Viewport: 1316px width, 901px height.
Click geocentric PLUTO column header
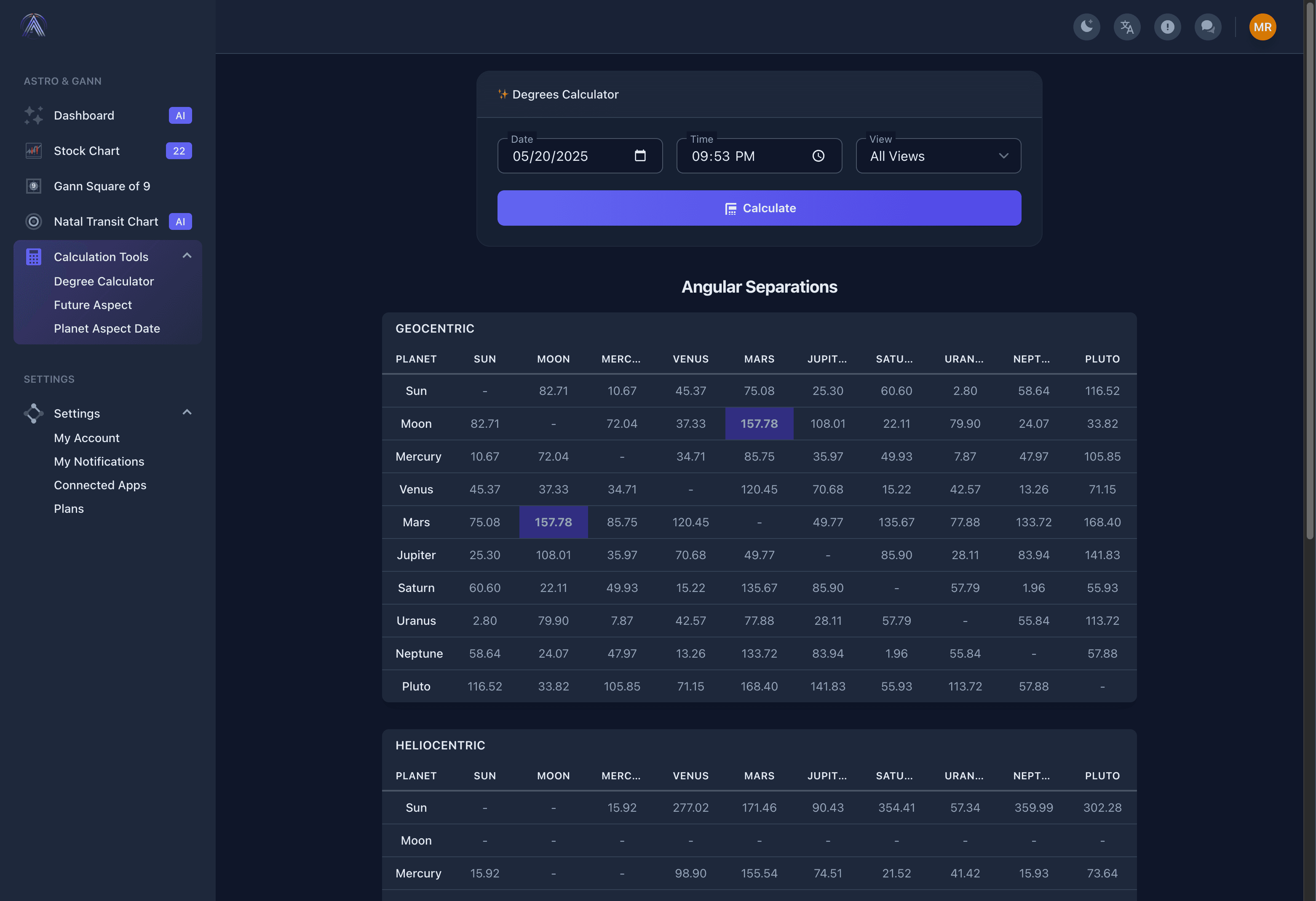[1102, 359]
